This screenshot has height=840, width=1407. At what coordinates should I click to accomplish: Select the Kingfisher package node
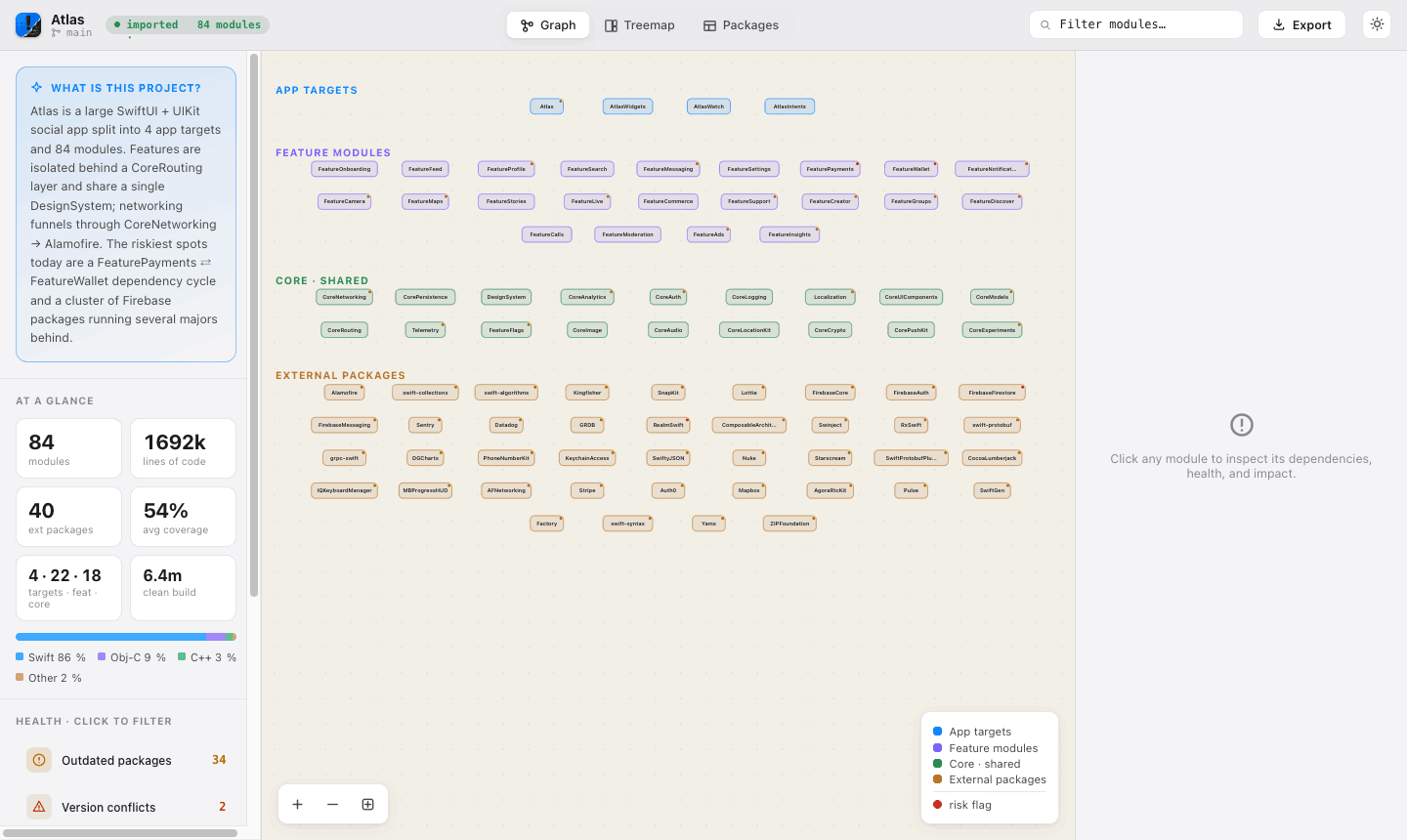(x=587, y=393)
